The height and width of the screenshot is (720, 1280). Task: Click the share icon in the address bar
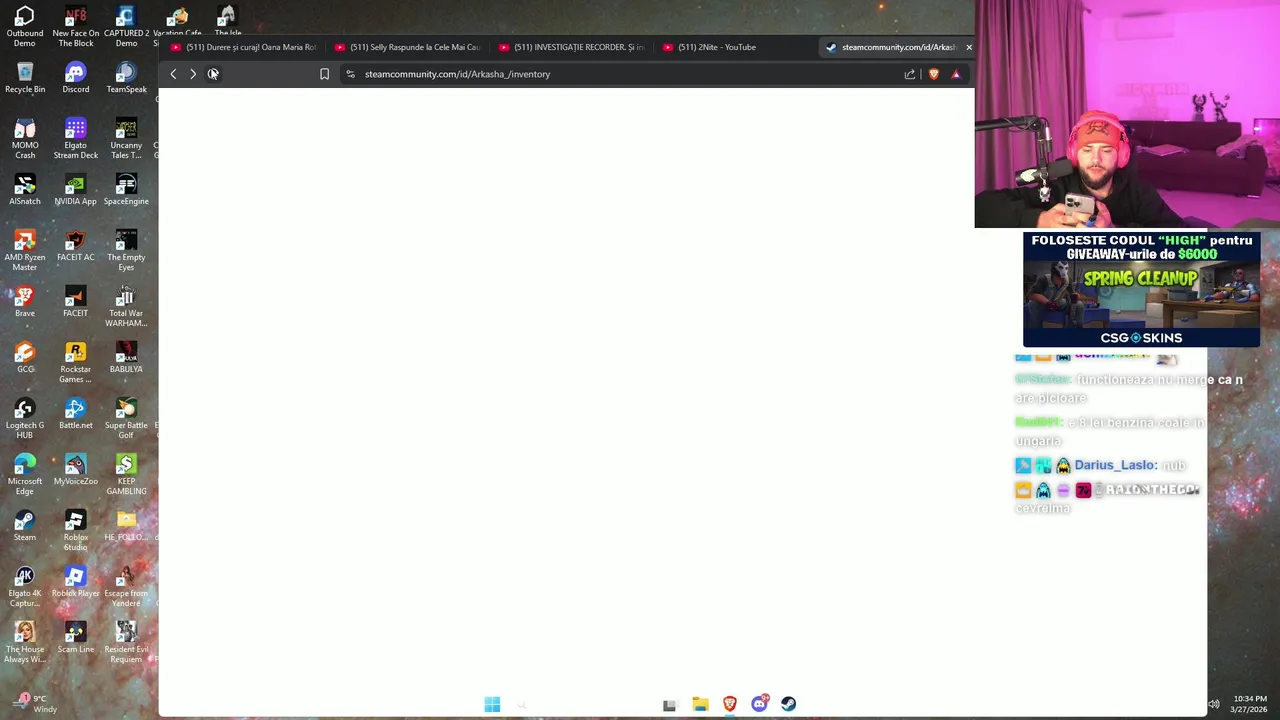coord(909,74)
